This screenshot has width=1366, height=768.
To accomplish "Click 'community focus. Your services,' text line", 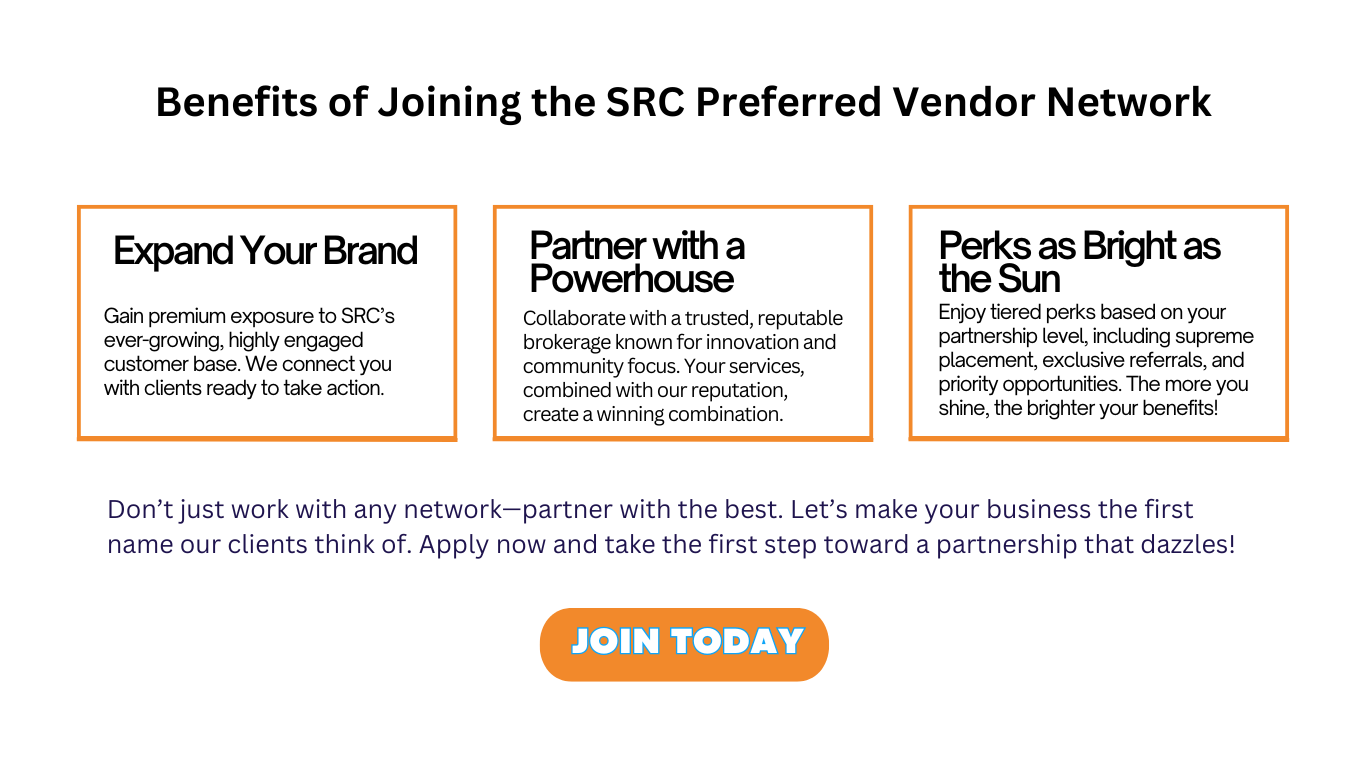I will coord(664,366).
